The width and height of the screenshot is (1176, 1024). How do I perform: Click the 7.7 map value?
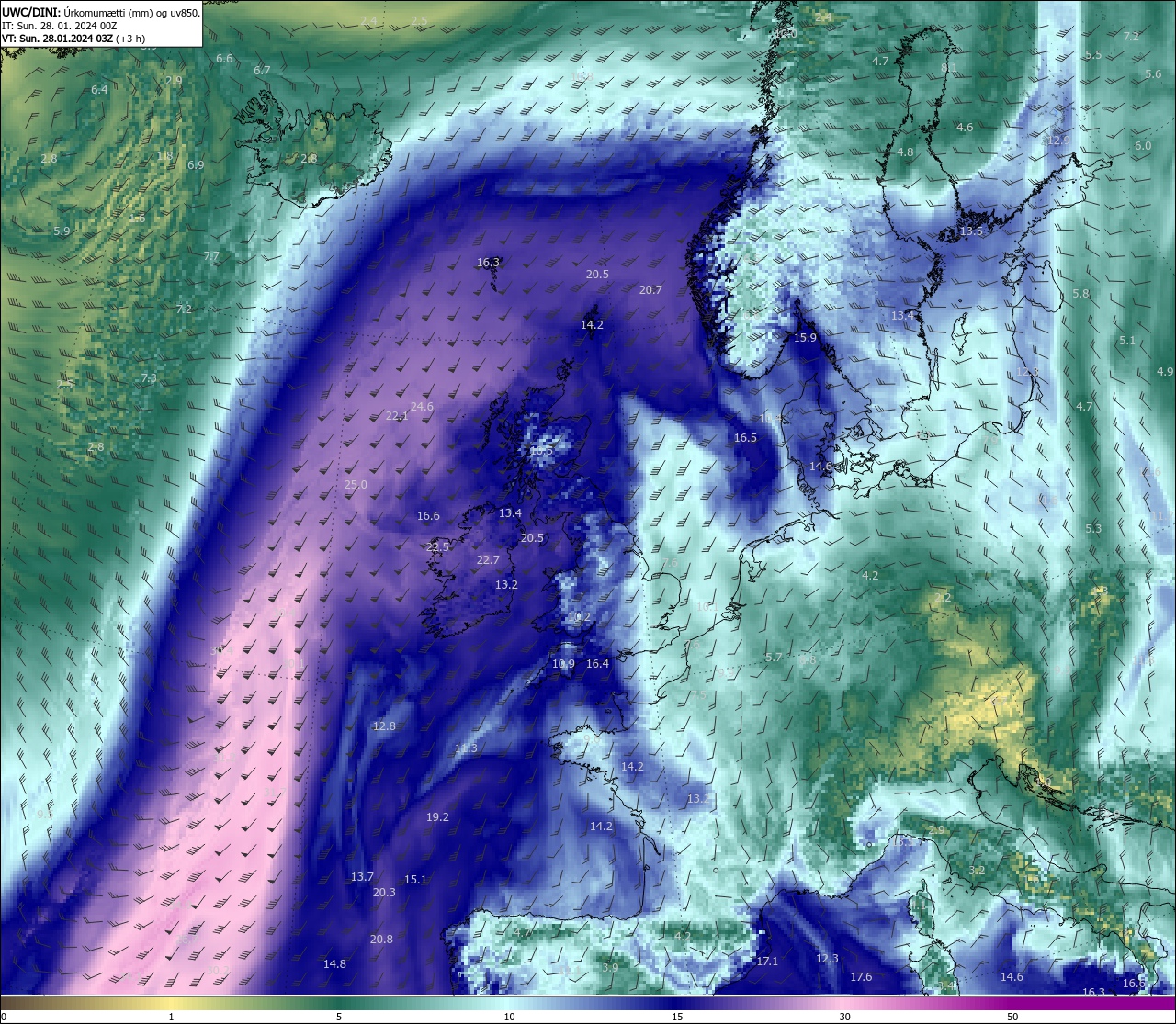tap(211, 256)
